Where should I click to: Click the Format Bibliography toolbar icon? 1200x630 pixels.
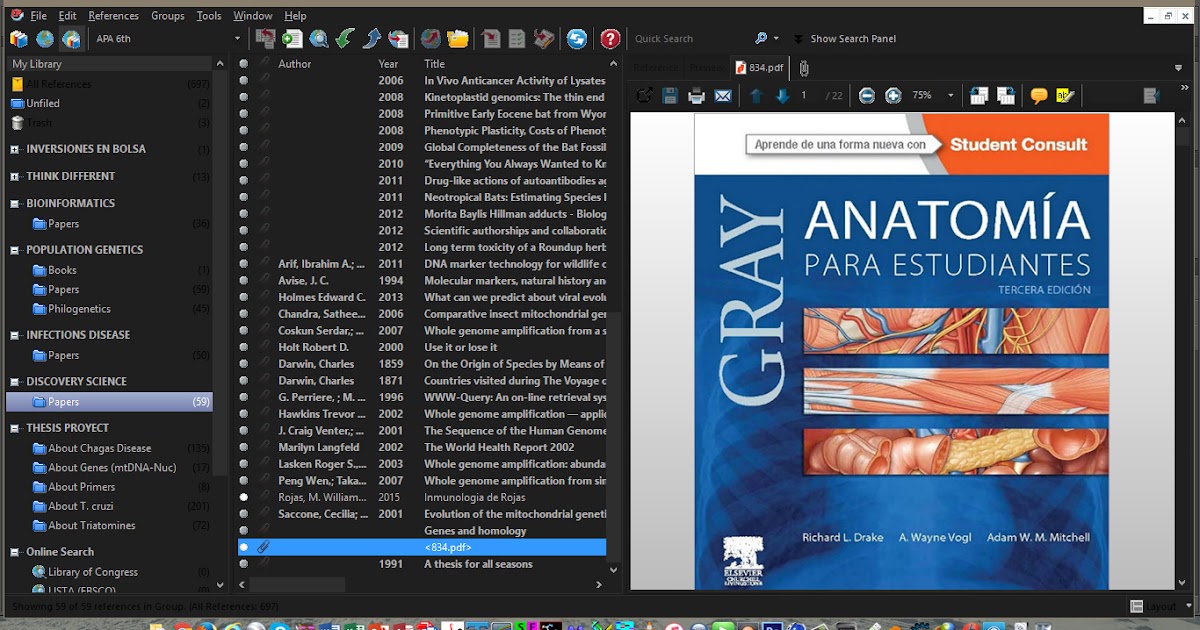pyautogui.click(x=517, y=39)
